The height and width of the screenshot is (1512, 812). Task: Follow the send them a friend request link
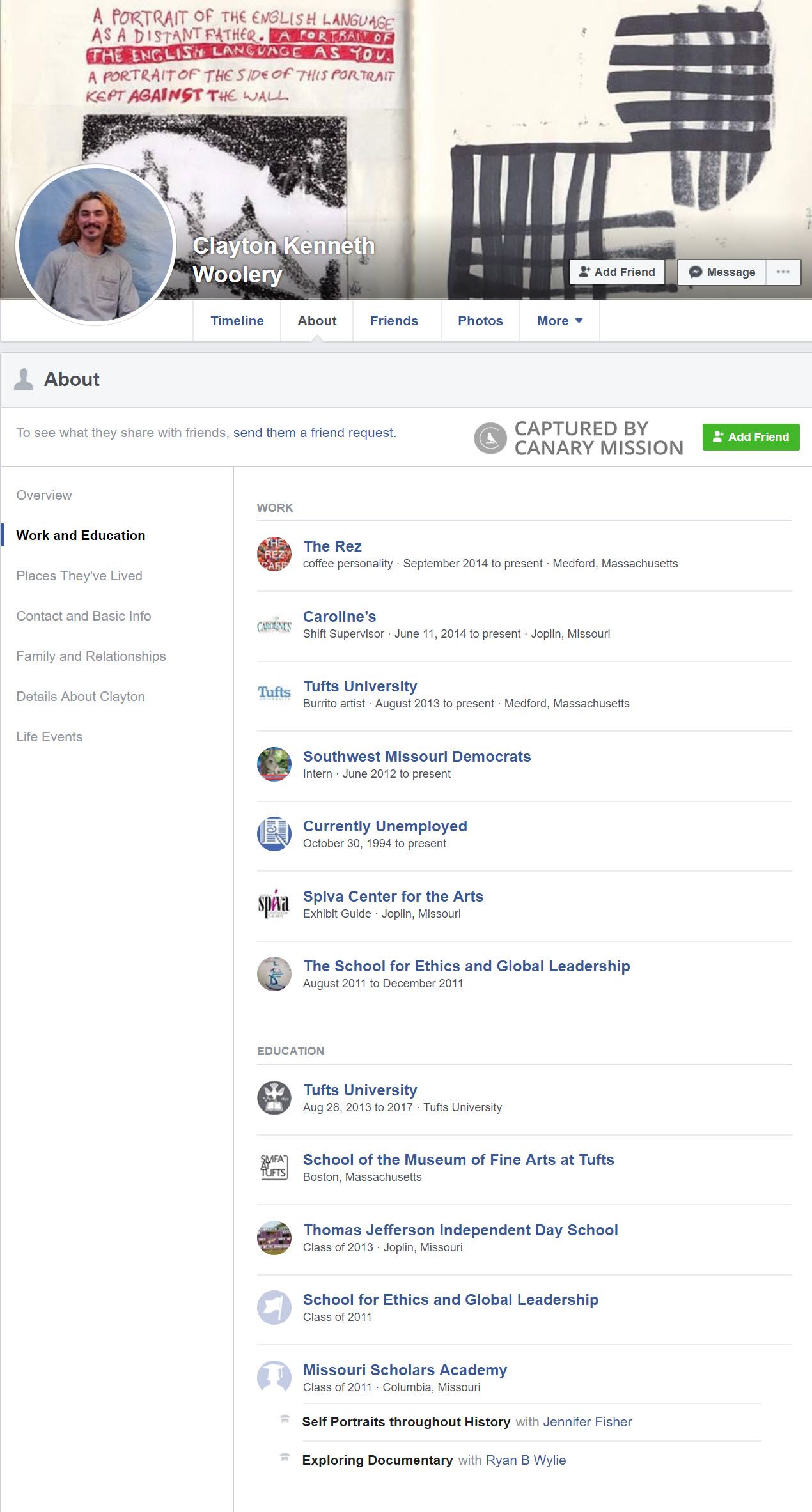(315, 433)
